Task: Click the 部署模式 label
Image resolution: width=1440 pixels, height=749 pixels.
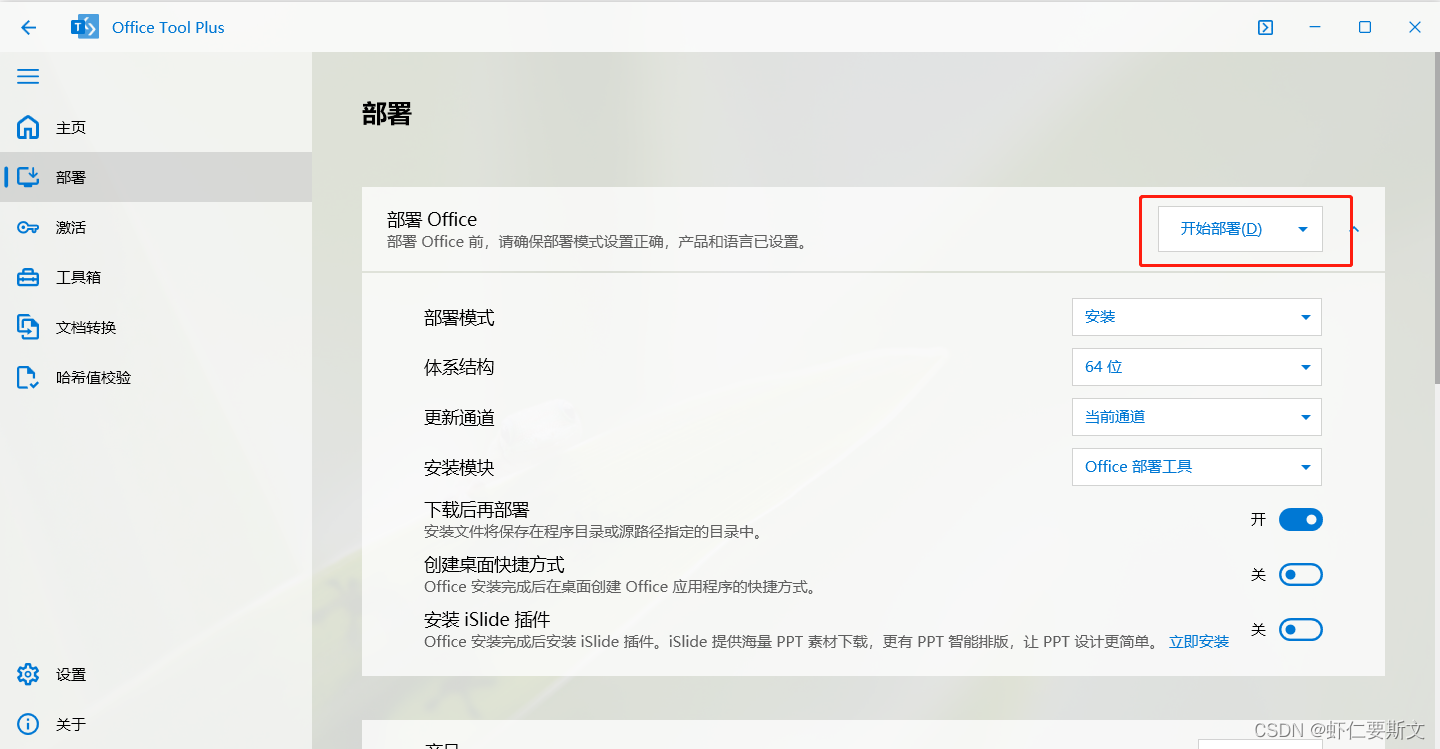Action: [x=459, y=318]
